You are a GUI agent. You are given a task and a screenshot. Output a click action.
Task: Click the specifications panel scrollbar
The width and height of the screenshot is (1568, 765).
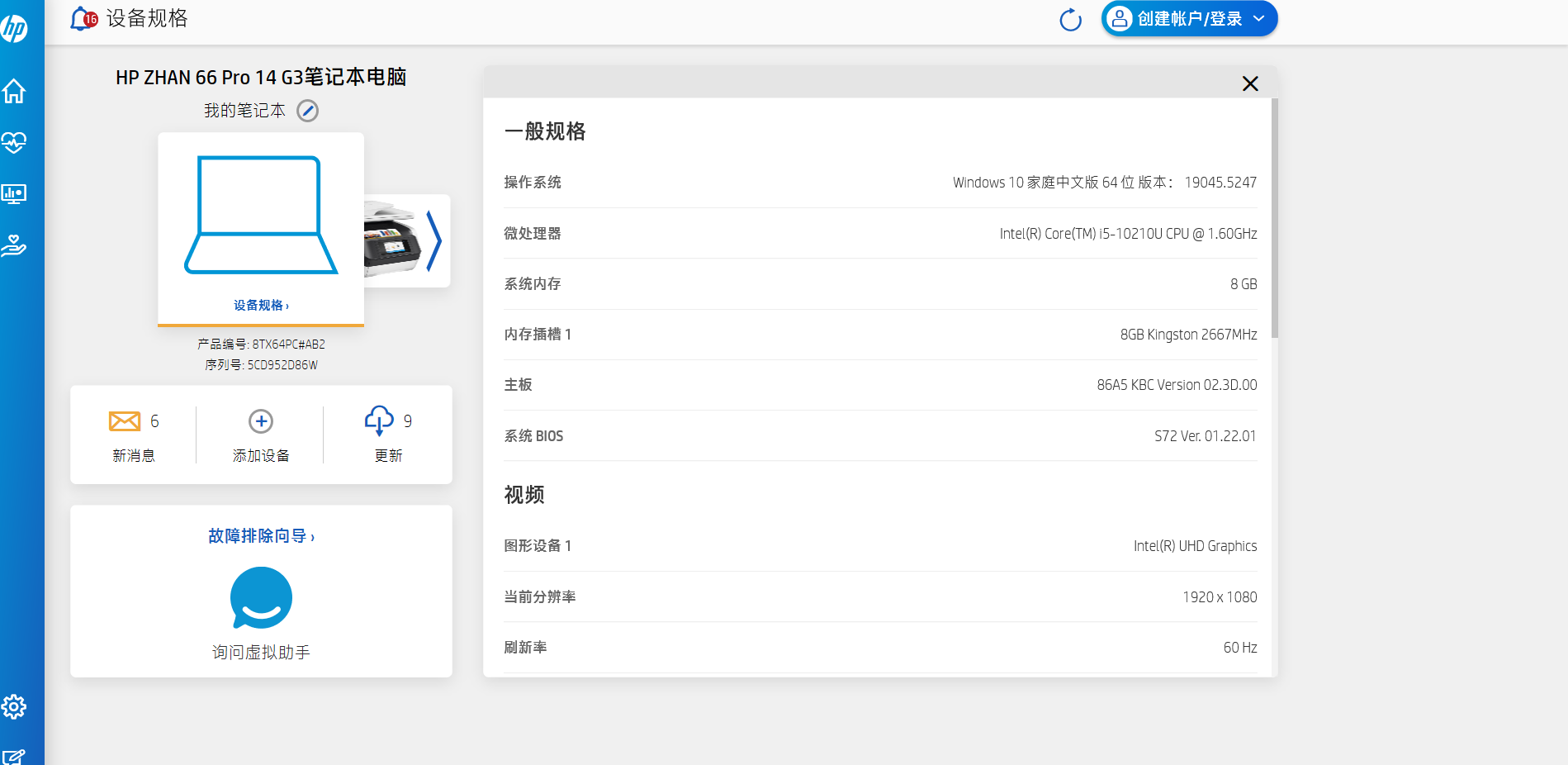coord(1275,218)
